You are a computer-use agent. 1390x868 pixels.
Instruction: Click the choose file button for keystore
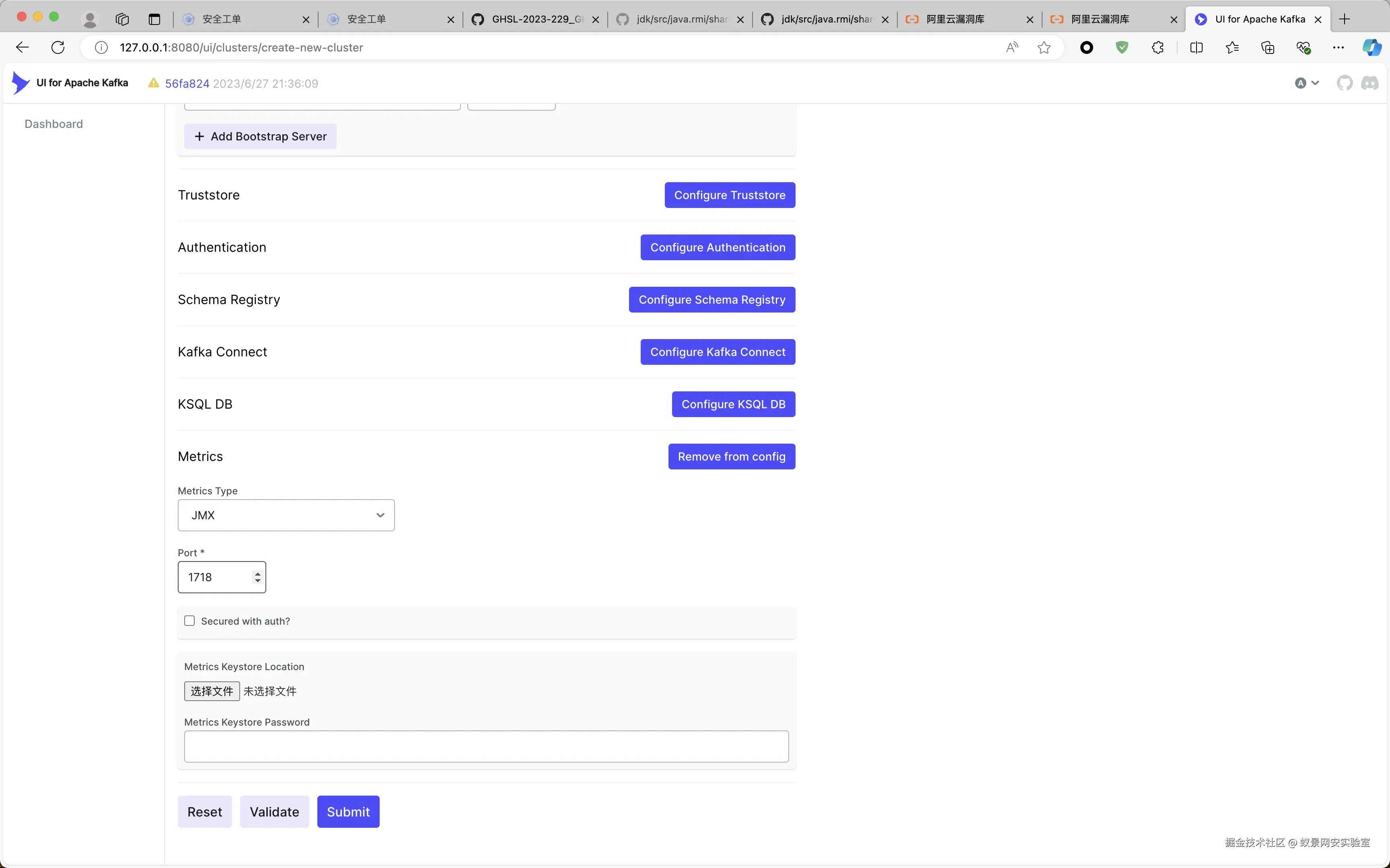(x=211, y=691)
